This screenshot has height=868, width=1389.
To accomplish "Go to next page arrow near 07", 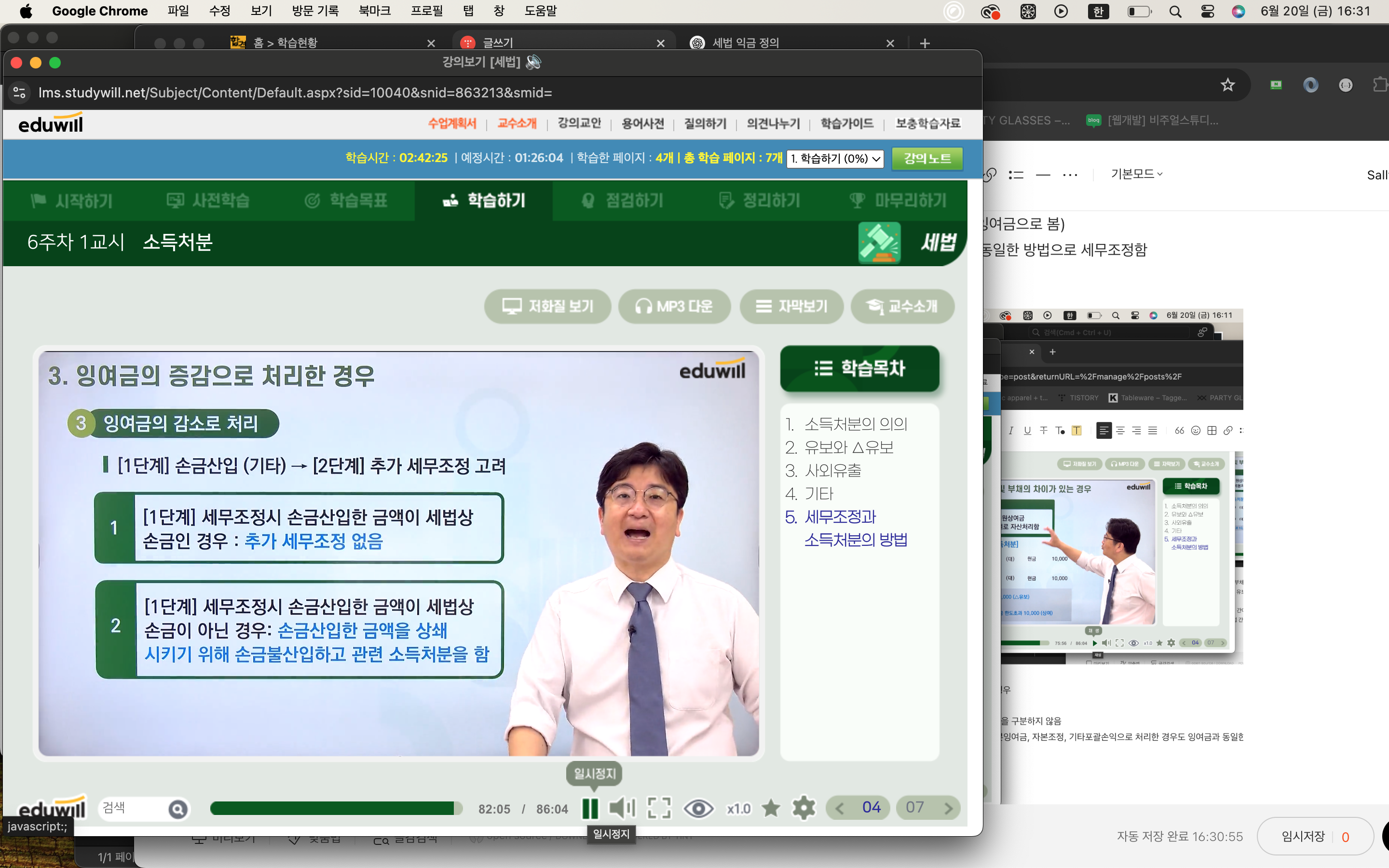I will pyautogui.click(x=948, y=808).
